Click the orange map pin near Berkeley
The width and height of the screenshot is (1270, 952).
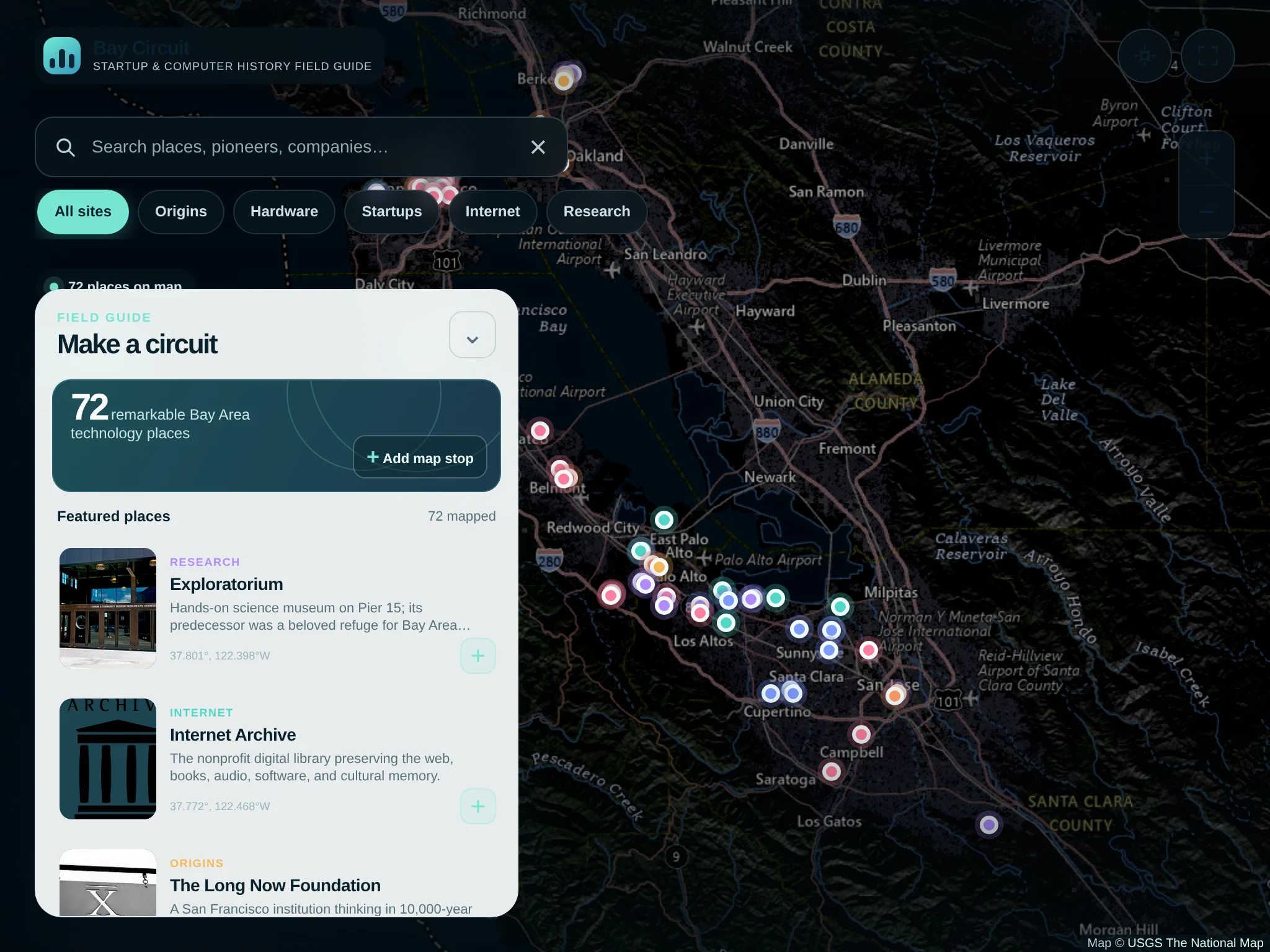564,81
